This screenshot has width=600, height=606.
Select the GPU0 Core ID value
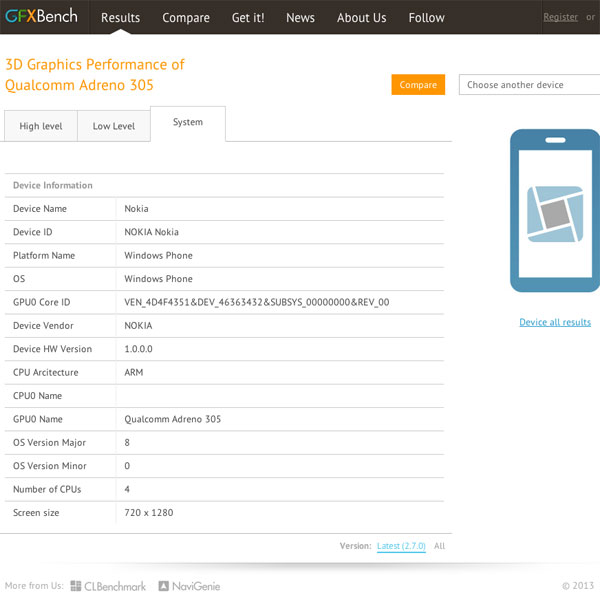[x=257, y=302]
